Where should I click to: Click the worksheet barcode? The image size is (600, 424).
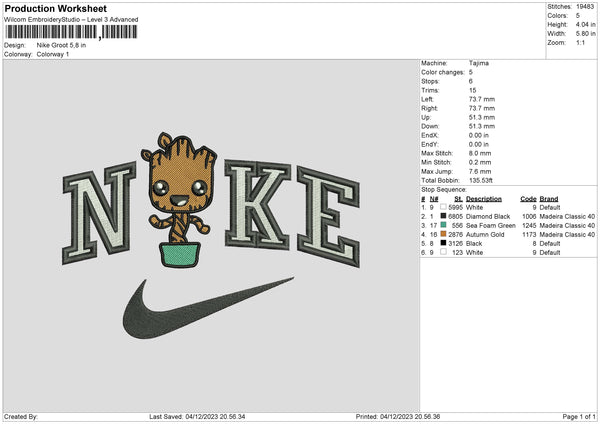[x=71, y=33]
